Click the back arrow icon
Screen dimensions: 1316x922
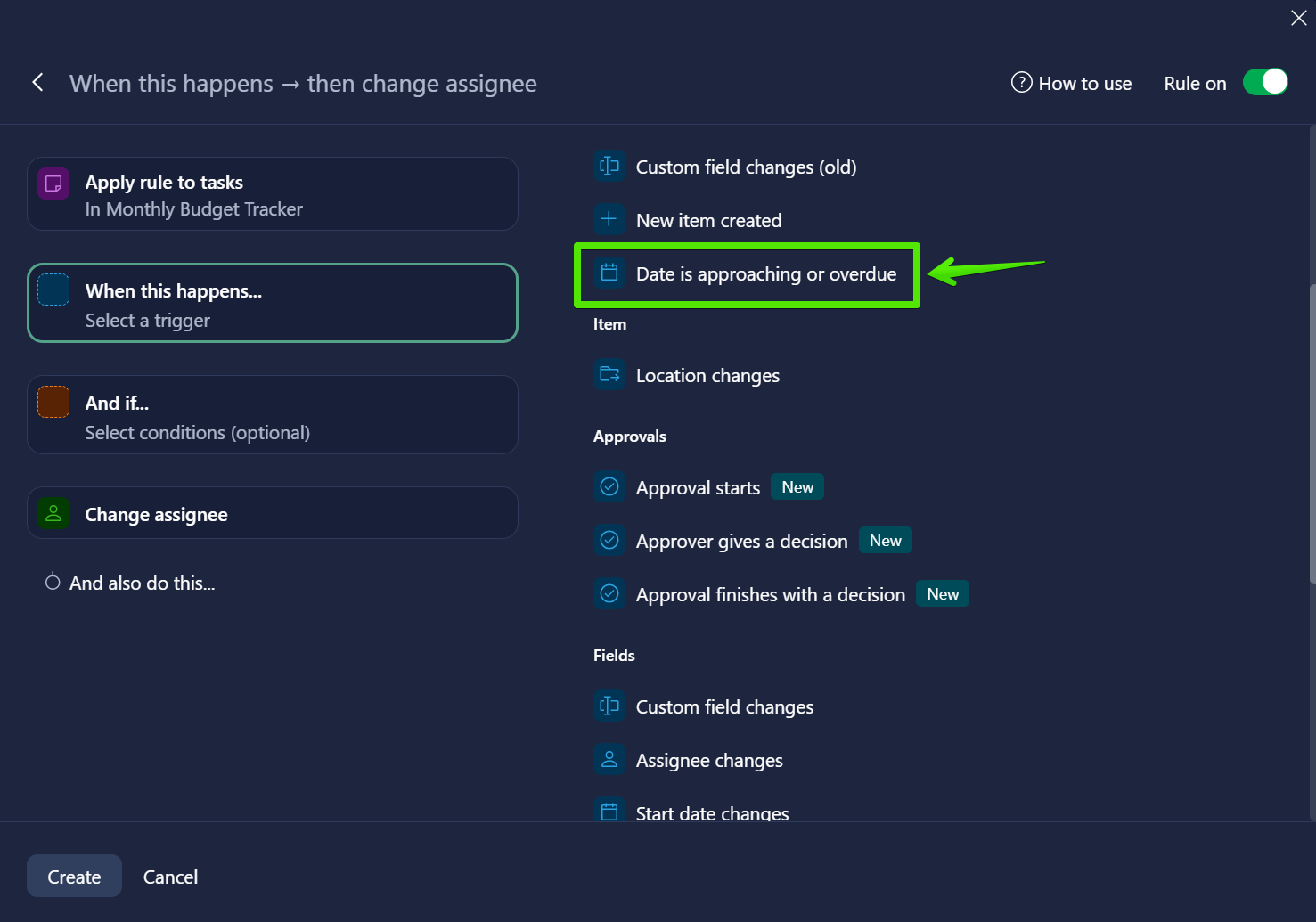click(x=37, y=83)
